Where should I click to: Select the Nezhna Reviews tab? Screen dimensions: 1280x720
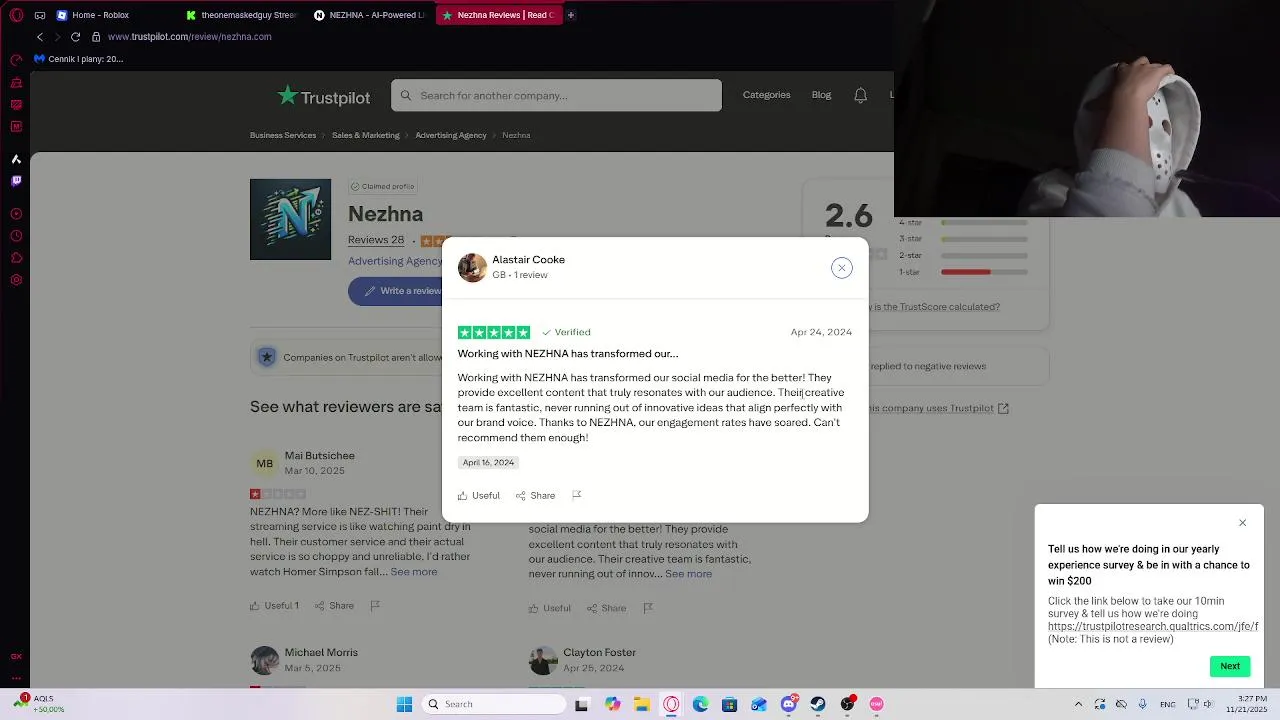[x=498, y=15]
